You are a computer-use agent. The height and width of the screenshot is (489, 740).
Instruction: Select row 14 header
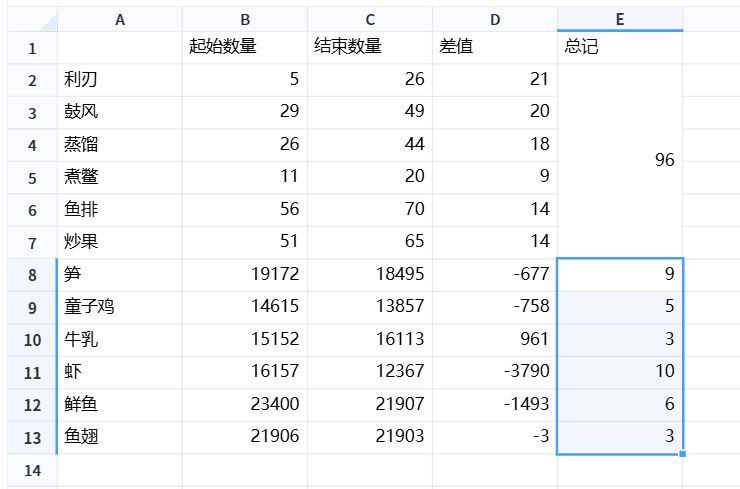(x=32, y=470)
